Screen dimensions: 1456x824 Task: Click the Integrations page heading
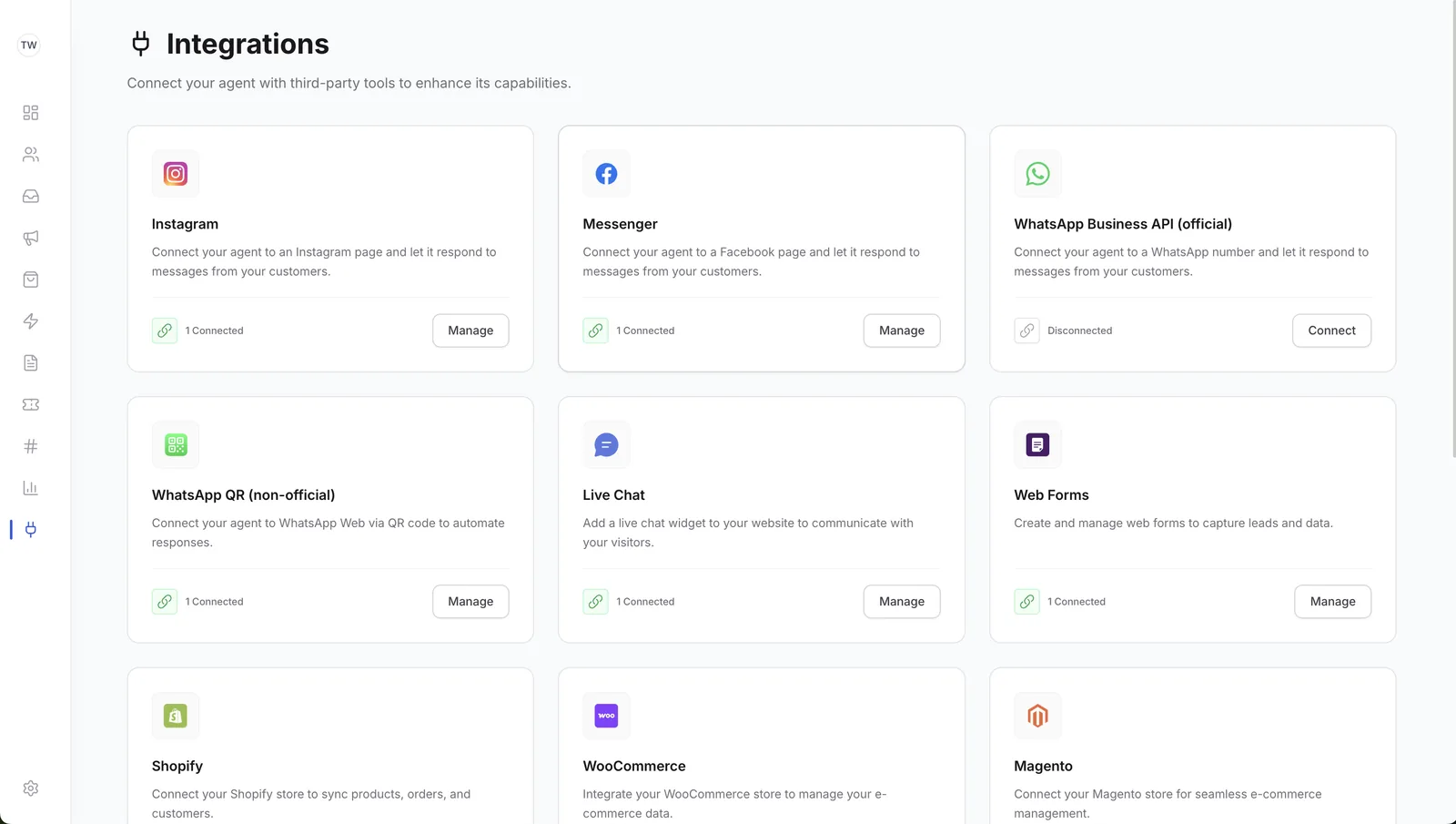tap(248, 44)
